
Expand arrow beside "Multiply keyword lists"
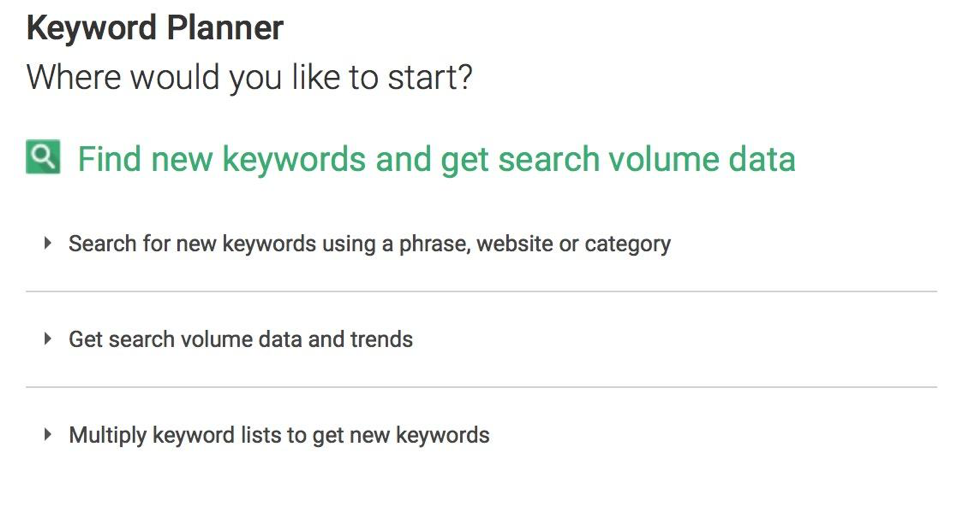(47, 435)
